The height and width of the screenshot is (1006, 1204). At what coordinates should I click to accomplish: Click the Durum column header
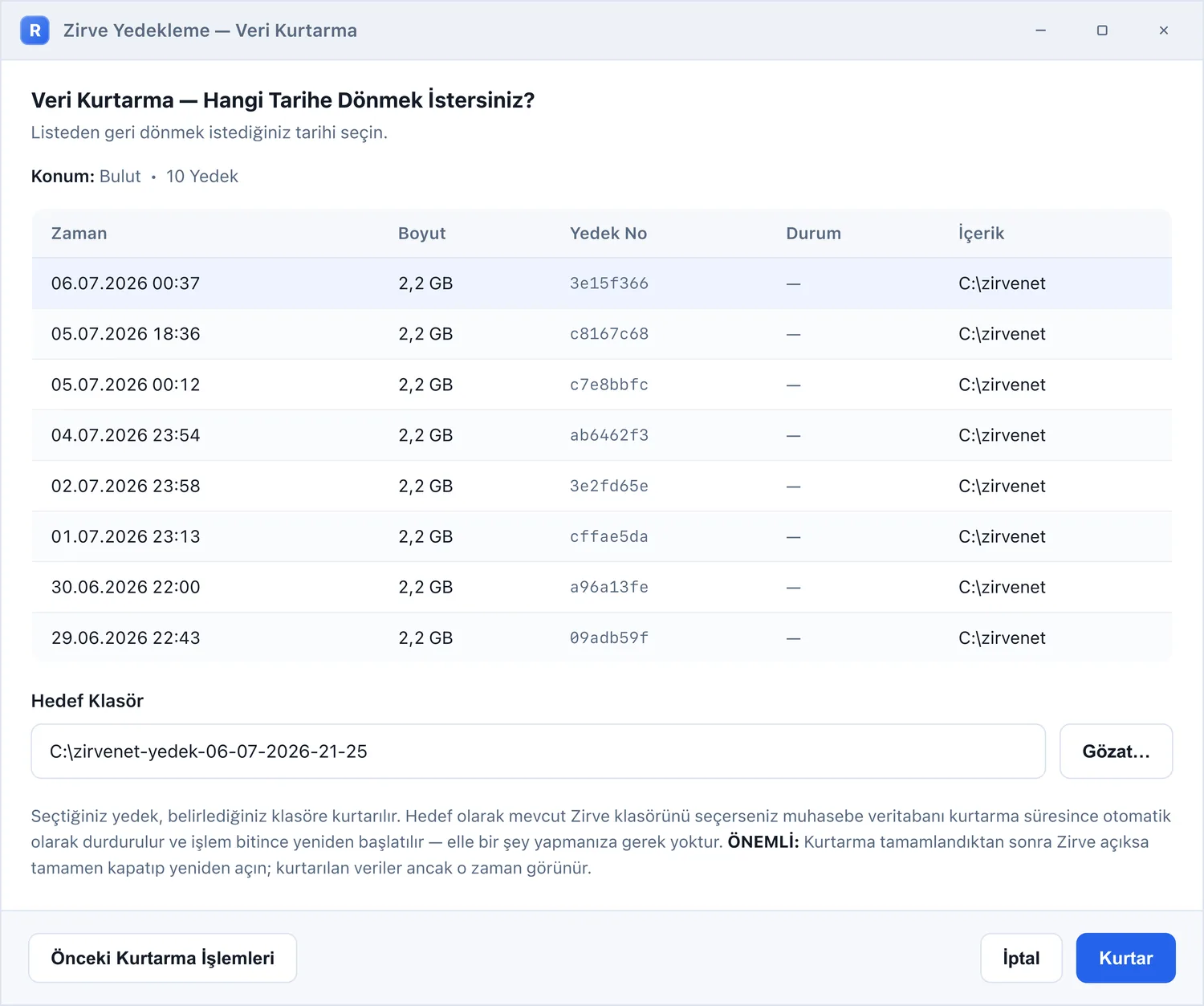pos(813,234)
